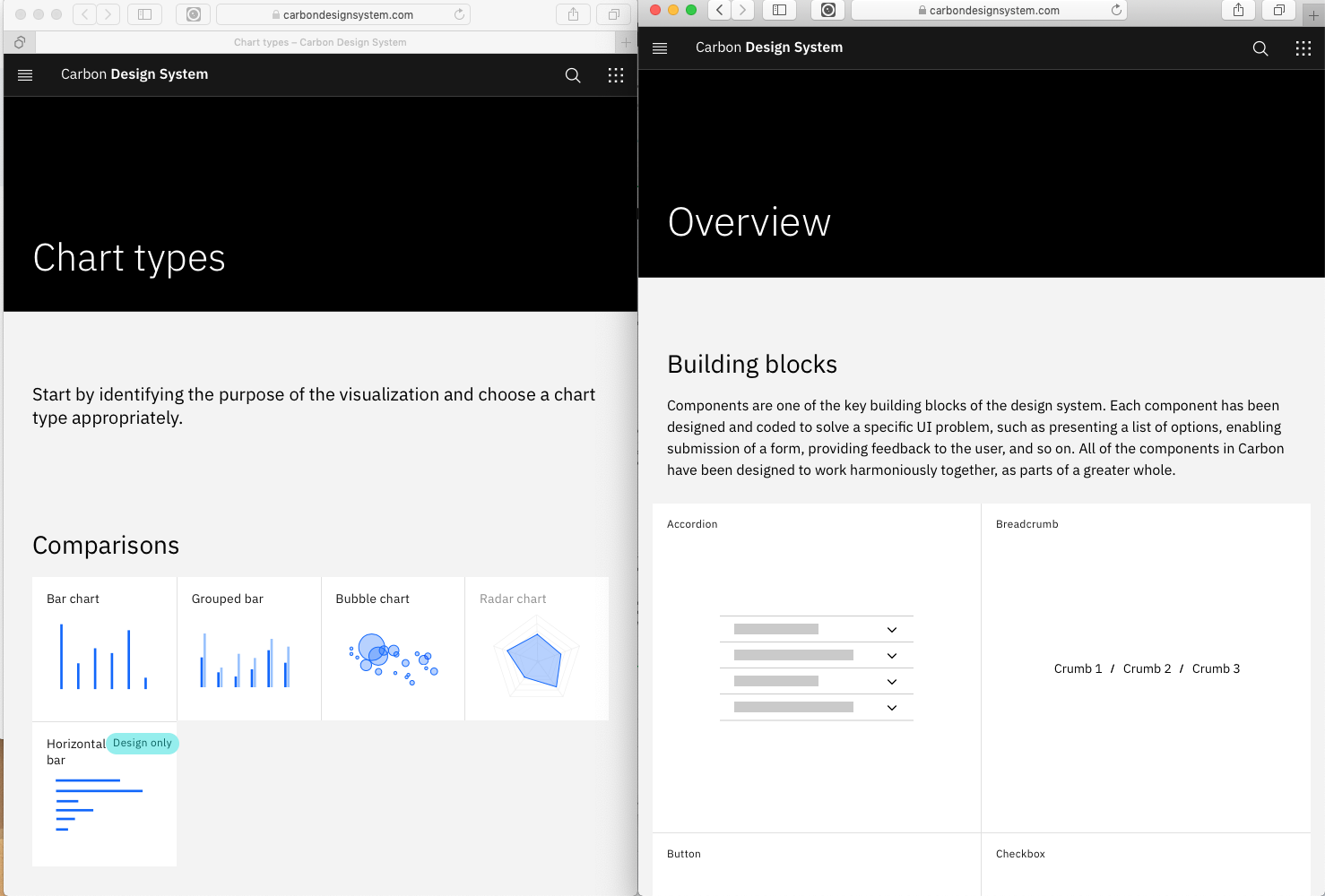Open the Checkbox component card
Viewport: 1325px width, 896px height.
1146,865
